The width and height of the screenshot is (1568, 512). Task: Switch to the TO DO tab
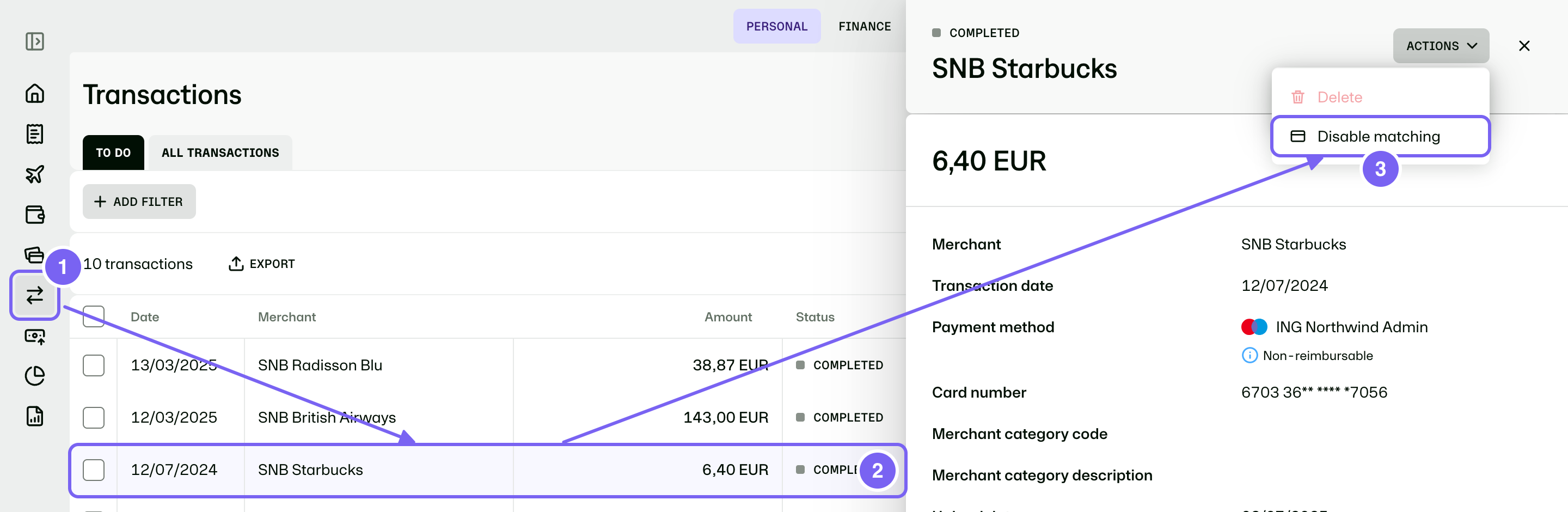pyautogui.click(x=113, y=153)
